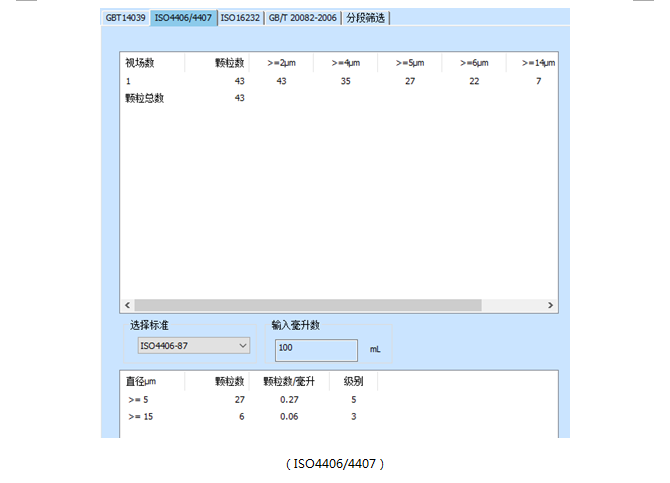This screenshot has height=483, width=670.
Task: Click the 视场数 column header
Action: click(x=139, y=63)
